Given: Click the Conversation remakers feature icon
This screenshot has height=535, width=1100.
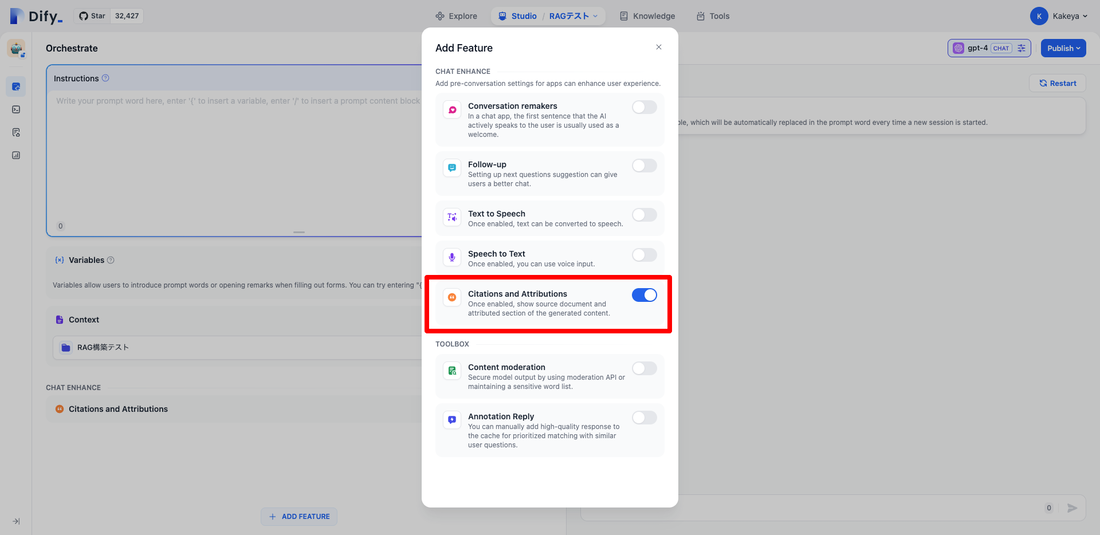Looking at the screenshot, I should tap(452, 110).
